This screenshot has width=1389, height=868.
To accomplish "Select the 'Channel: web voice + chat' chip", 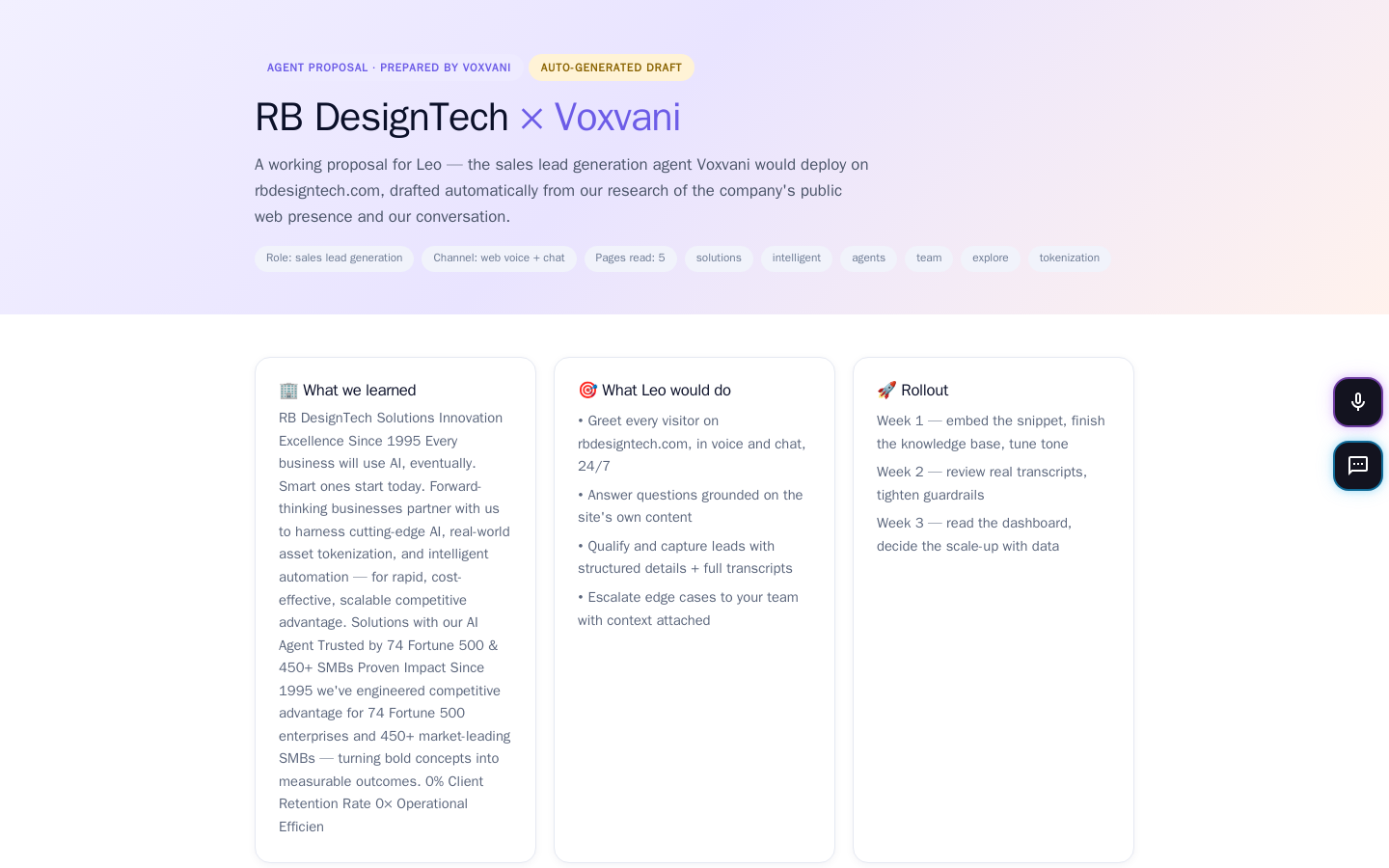I will click(499, 258).
